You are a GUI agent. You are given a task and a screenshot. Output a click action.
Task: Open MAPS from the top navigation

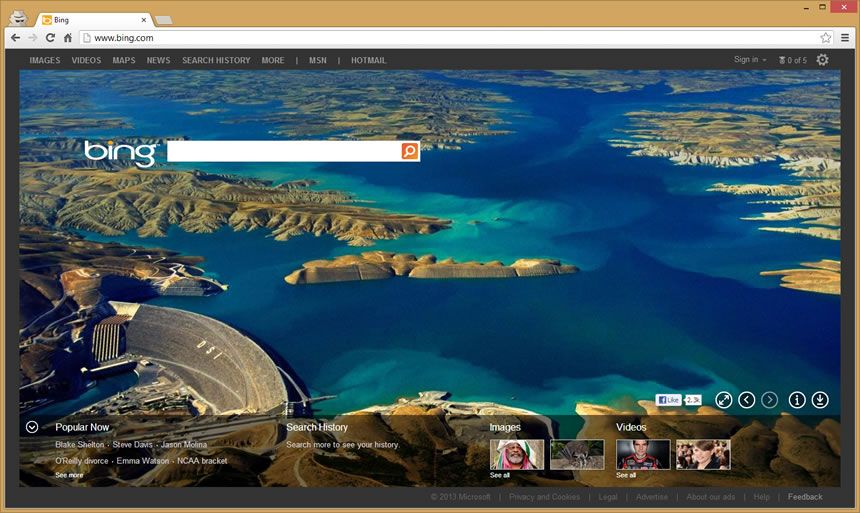coord(124,61)
